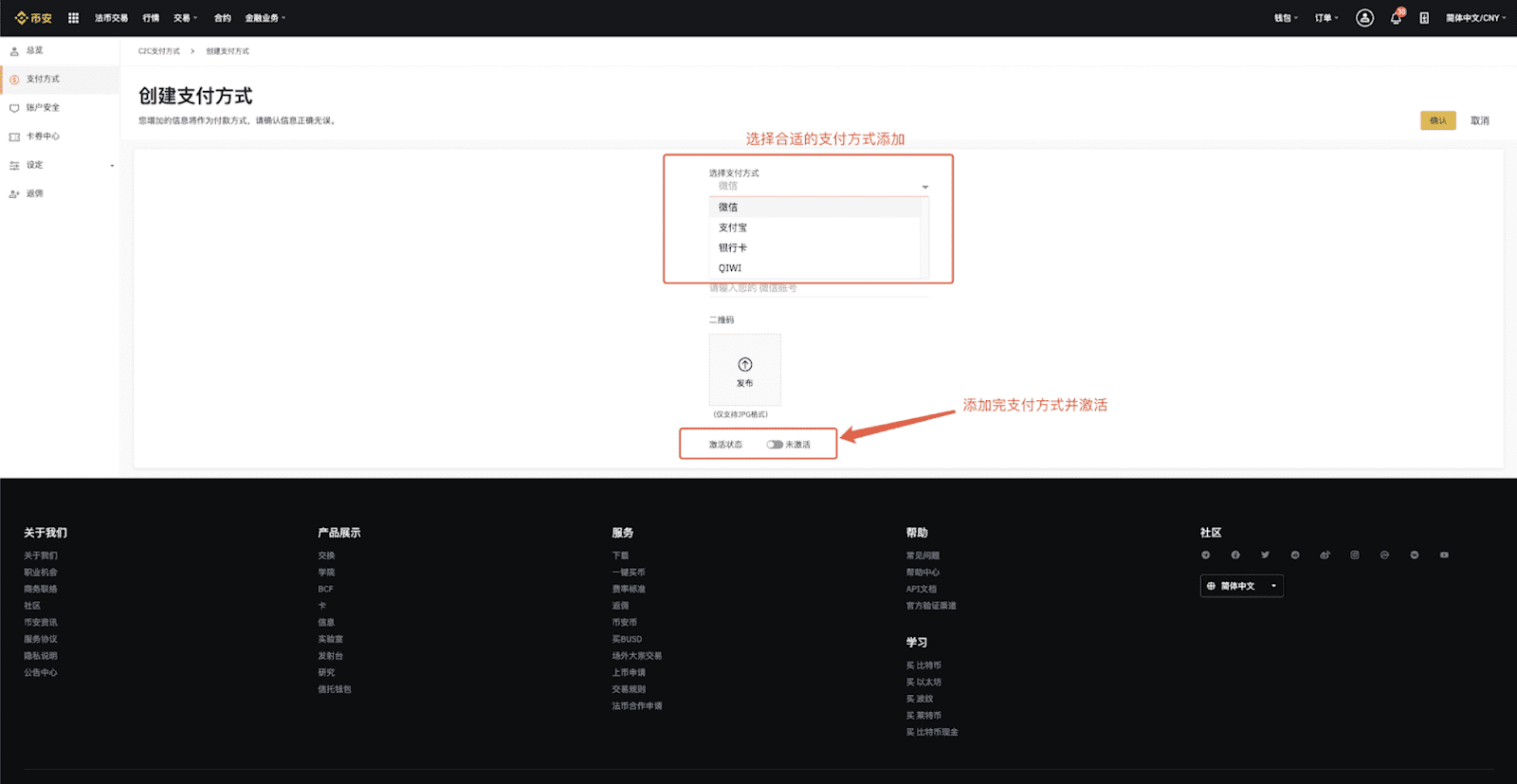Expand the 订单 orders dropdown
1517x784 pixels.
pyautogui.click(x=1326, y=18)
